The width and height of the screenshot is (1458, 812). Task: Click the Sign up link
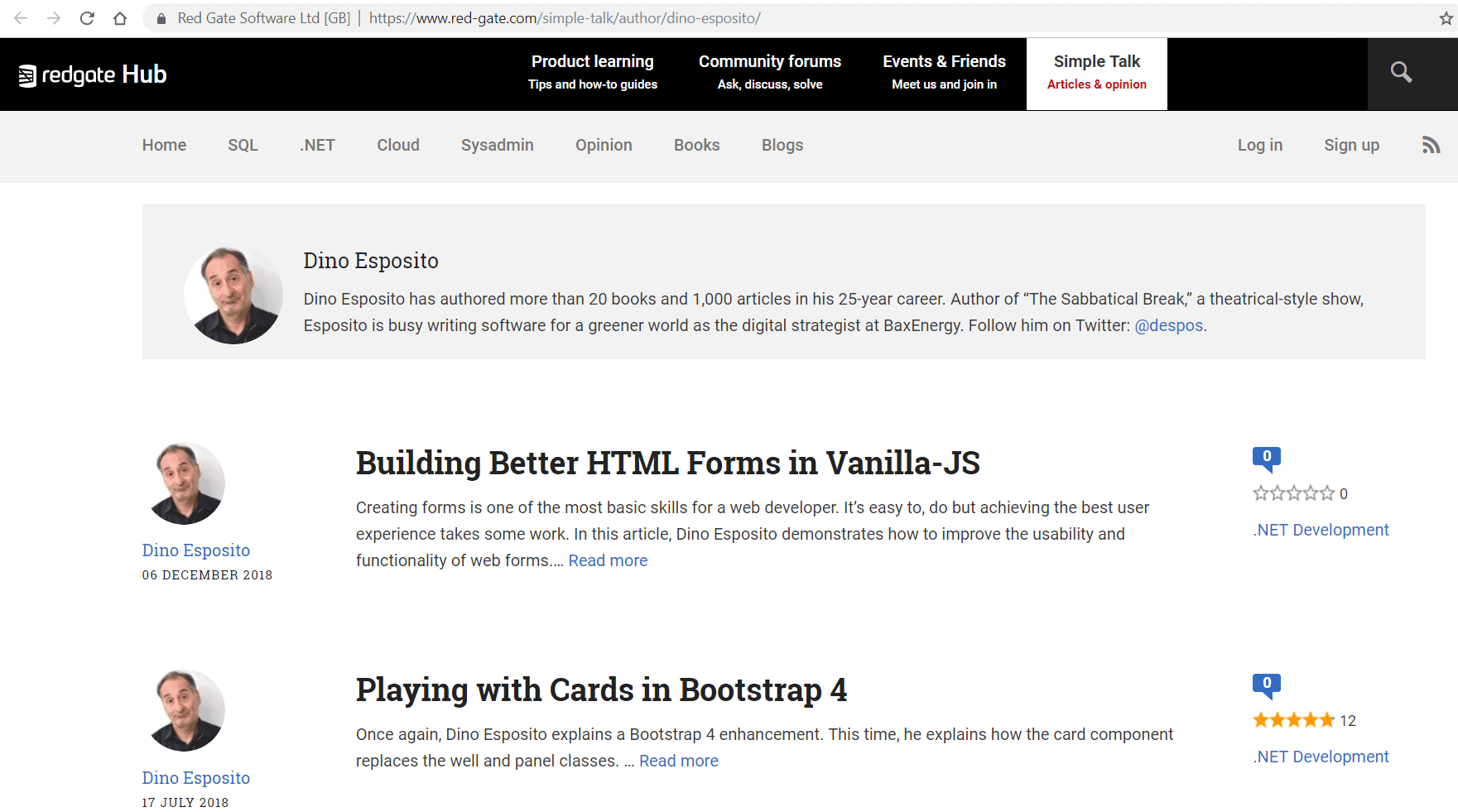1352,145
